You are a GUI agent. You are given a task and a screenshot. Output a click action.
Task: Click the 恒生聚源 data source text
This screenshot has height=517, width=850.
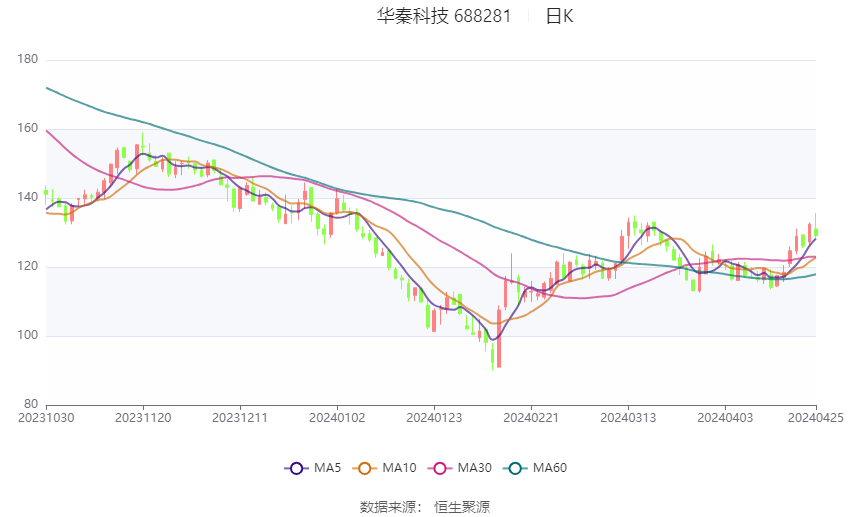point(462,507)
